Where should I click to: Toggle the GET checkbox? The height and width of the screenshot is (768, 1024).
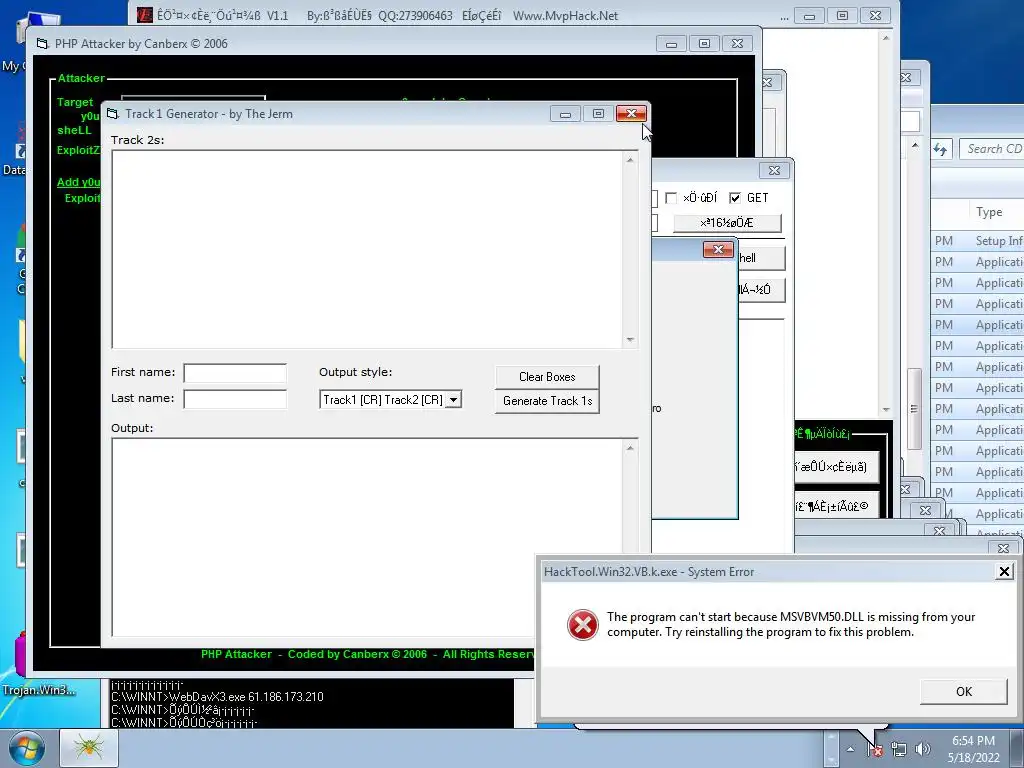click(735, 198)
